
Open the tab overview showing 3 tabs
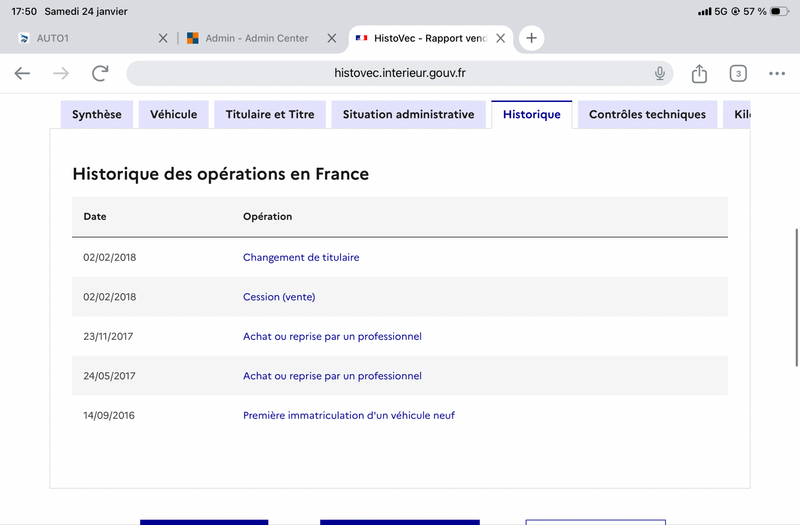(738, 73)
